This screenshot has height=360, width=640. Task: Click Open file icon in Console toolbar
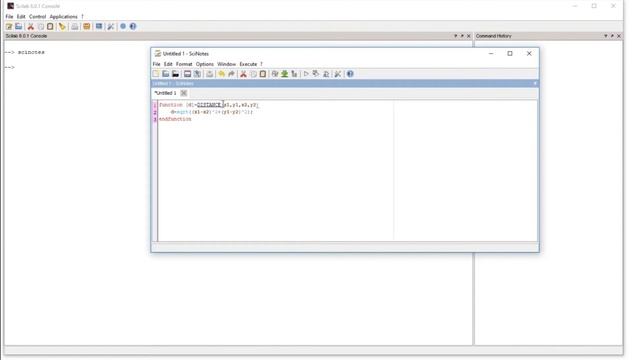[x=19, y=27]
